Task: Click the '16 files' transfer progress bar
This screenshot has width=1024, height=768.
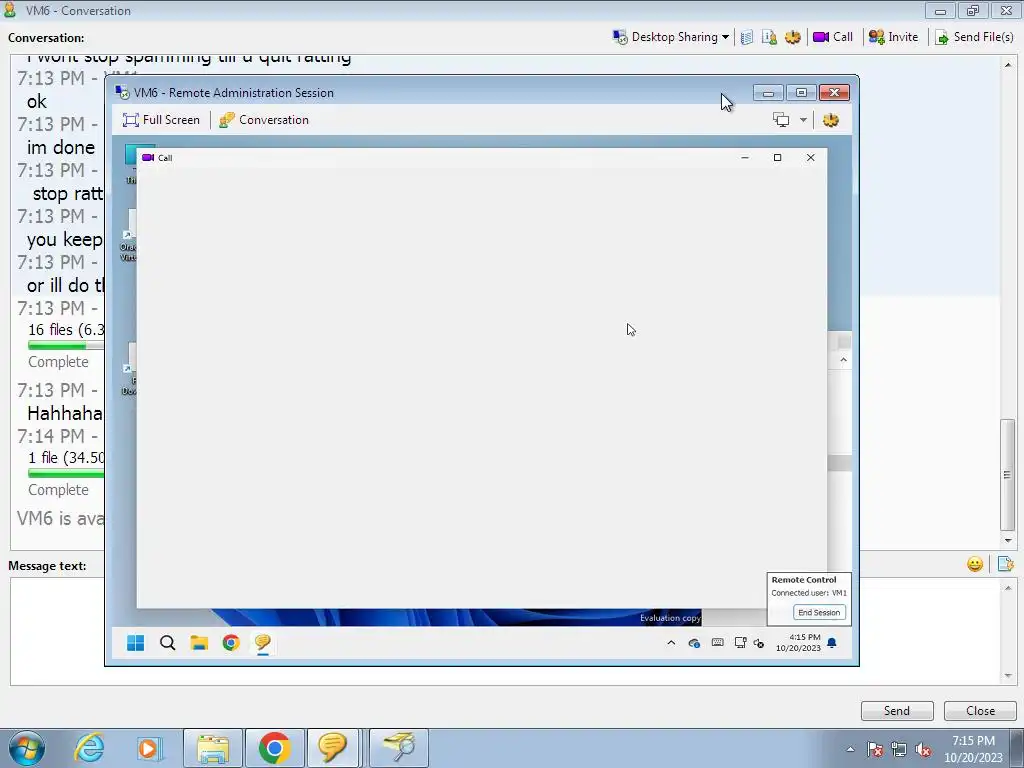Action: coord(66,345)
